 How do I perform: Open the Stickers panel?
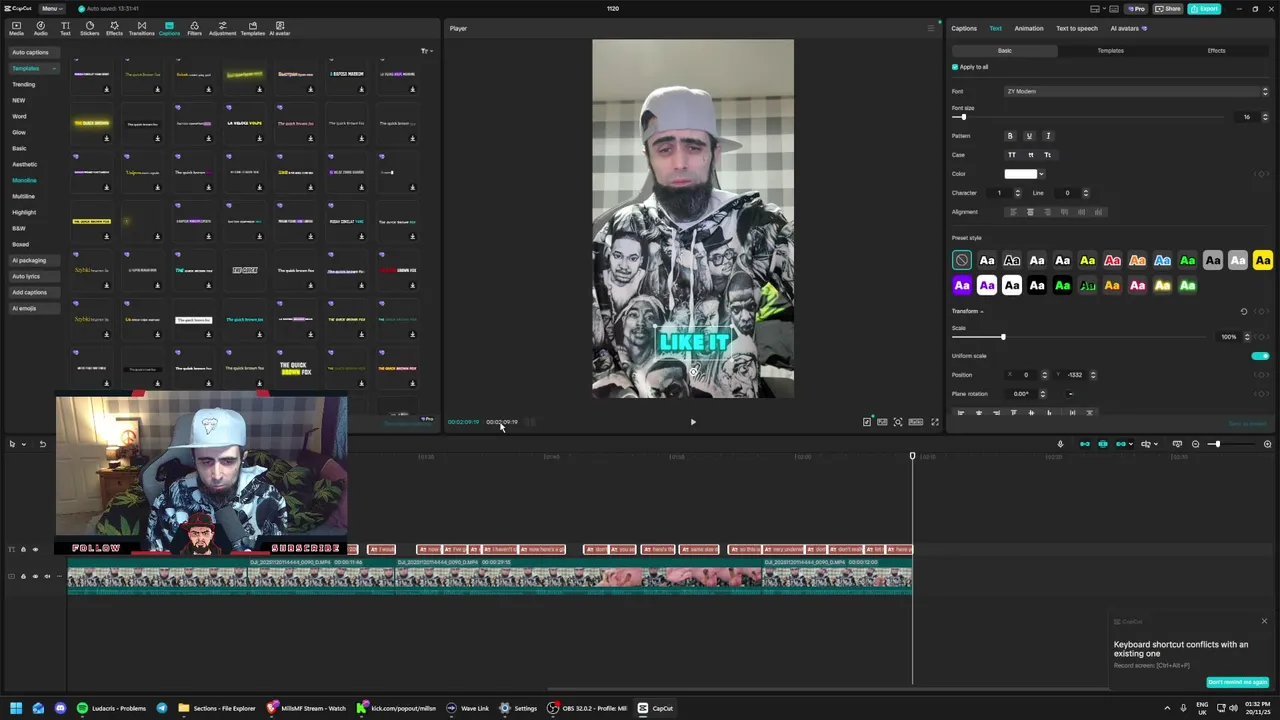pos(90,28)
